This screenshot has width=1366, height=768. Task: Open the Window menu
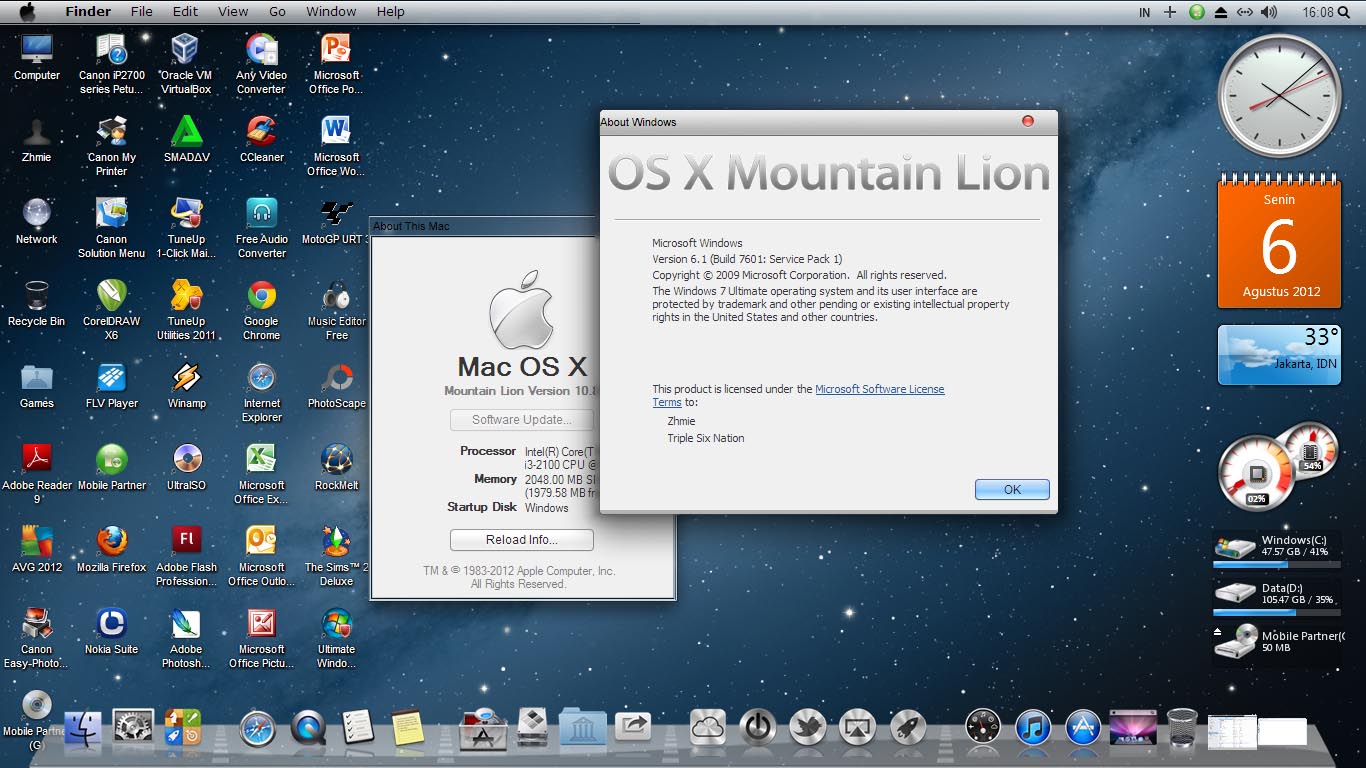tap(331, 12)
